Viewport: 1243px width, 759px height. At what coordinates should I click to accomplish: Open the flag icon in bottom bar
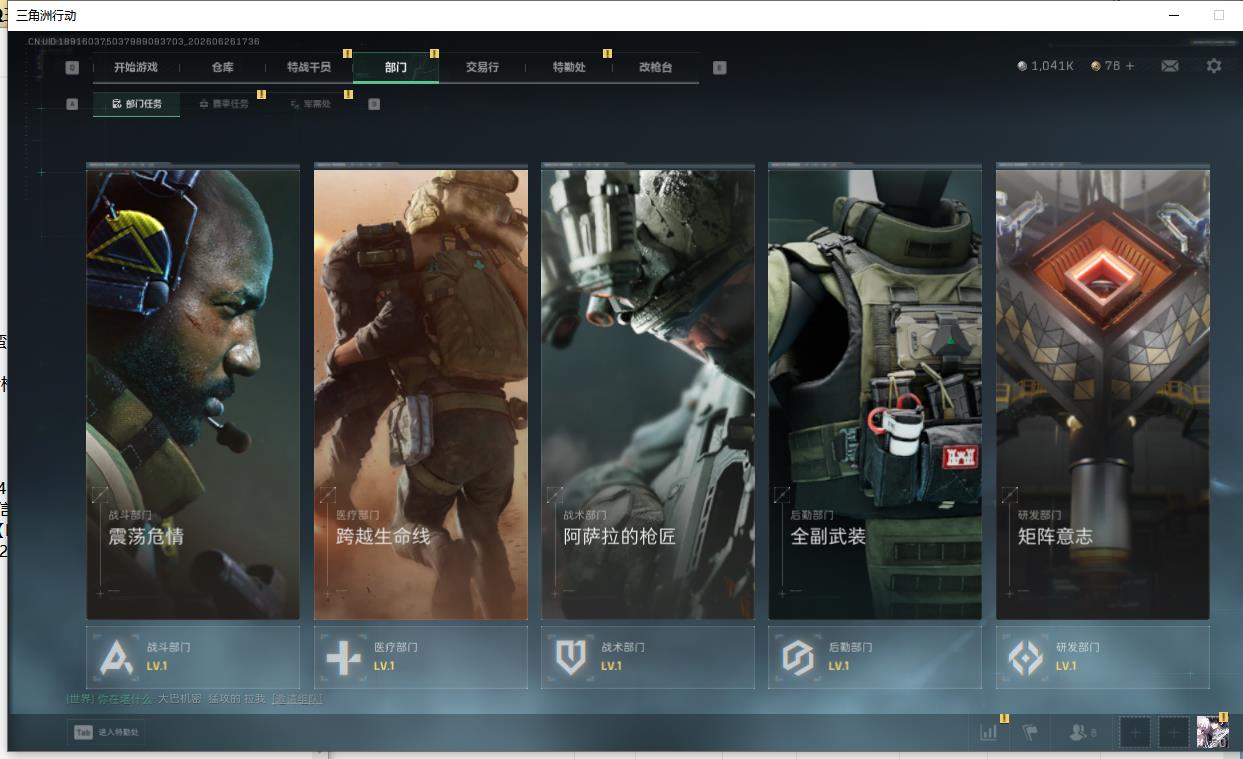coord(1030,733)
